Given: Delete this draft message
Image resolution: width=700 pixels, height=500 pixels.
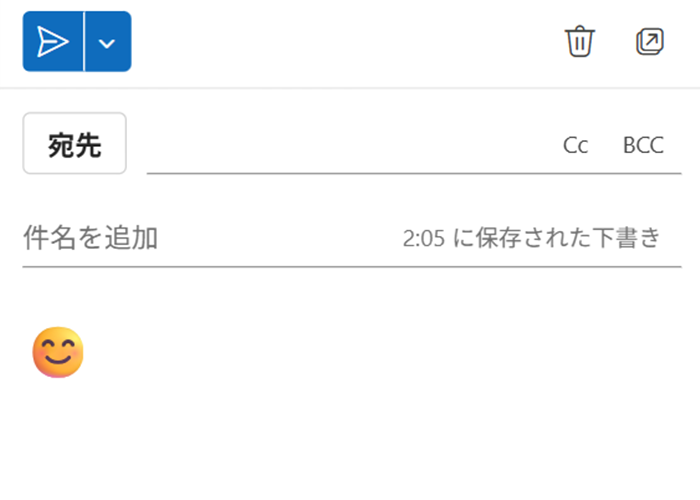Looking at the screenshot, I should point(580,42).
